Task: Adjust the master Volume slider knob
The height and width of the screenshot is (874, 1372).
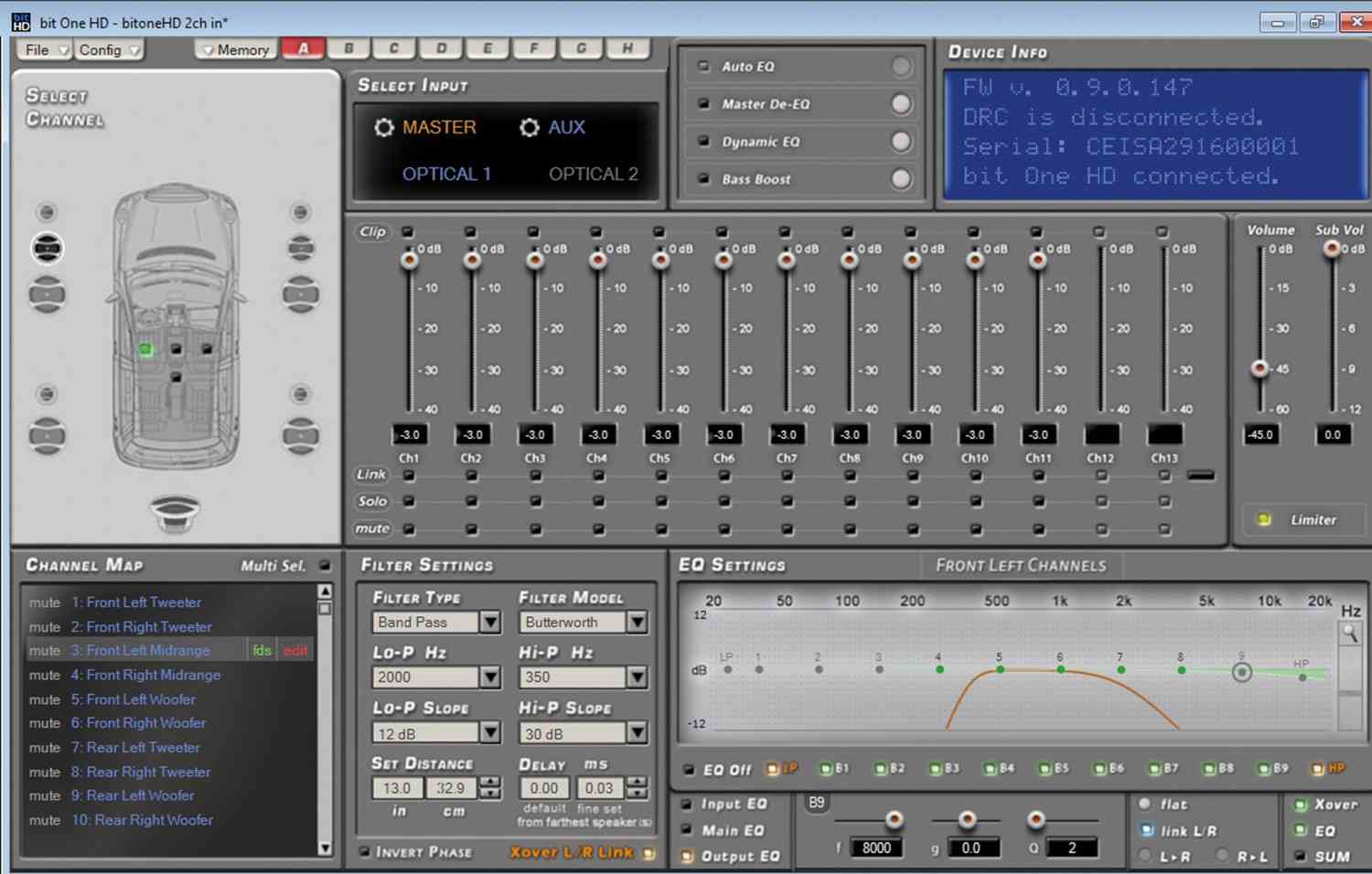Action: pyautogui.click(x=1259, y=368)
